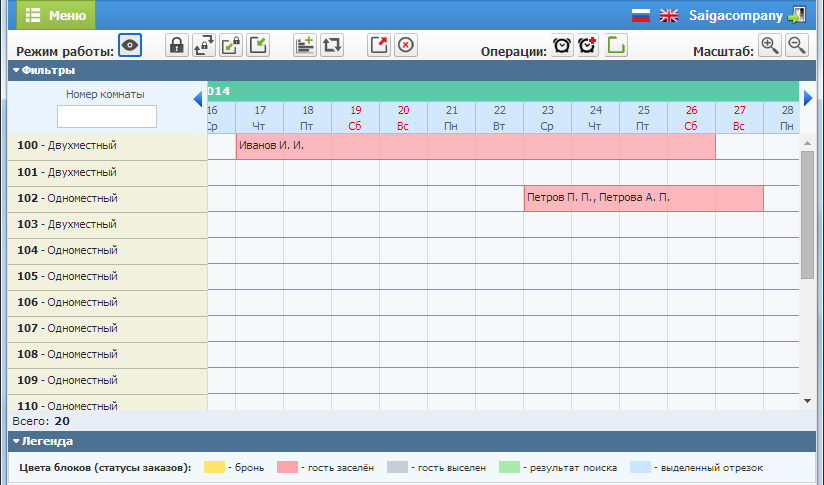Screen dimensions: 824x485
Task: Click the loop arrows mode icon
Action: (x=332, y=45)
